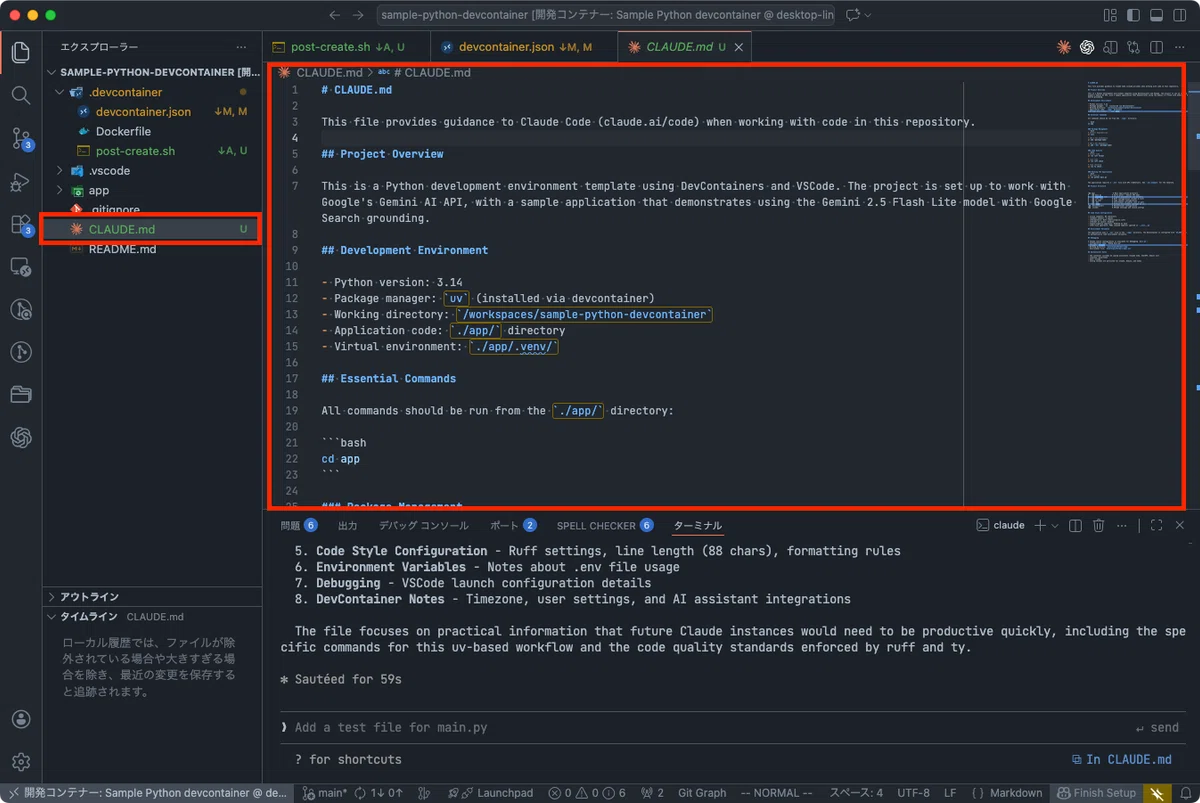
Task: Open the 出力 panel tab
Action: (348, 525)
